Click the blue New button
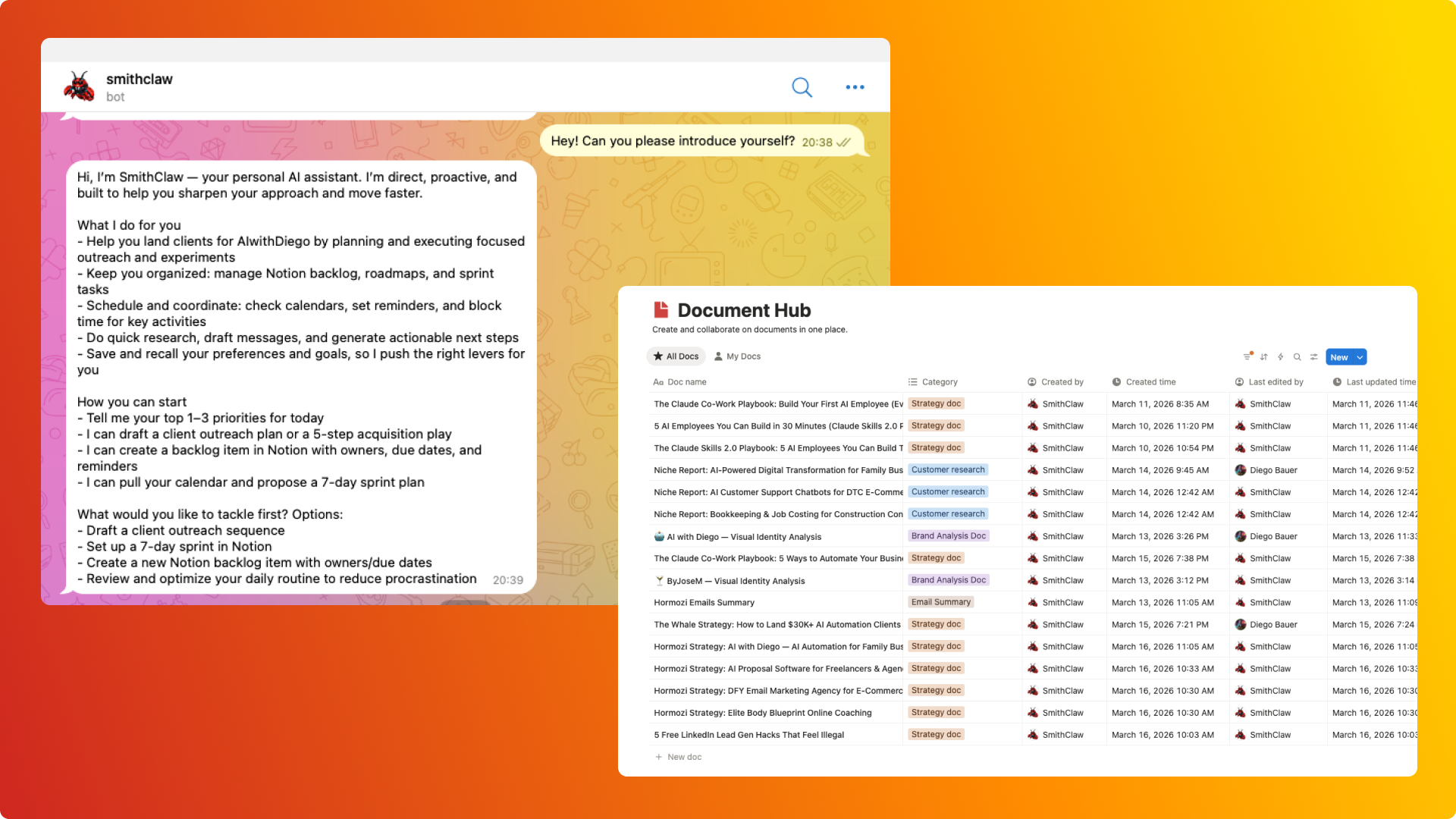1456x819 pixels. (1338, 357)
